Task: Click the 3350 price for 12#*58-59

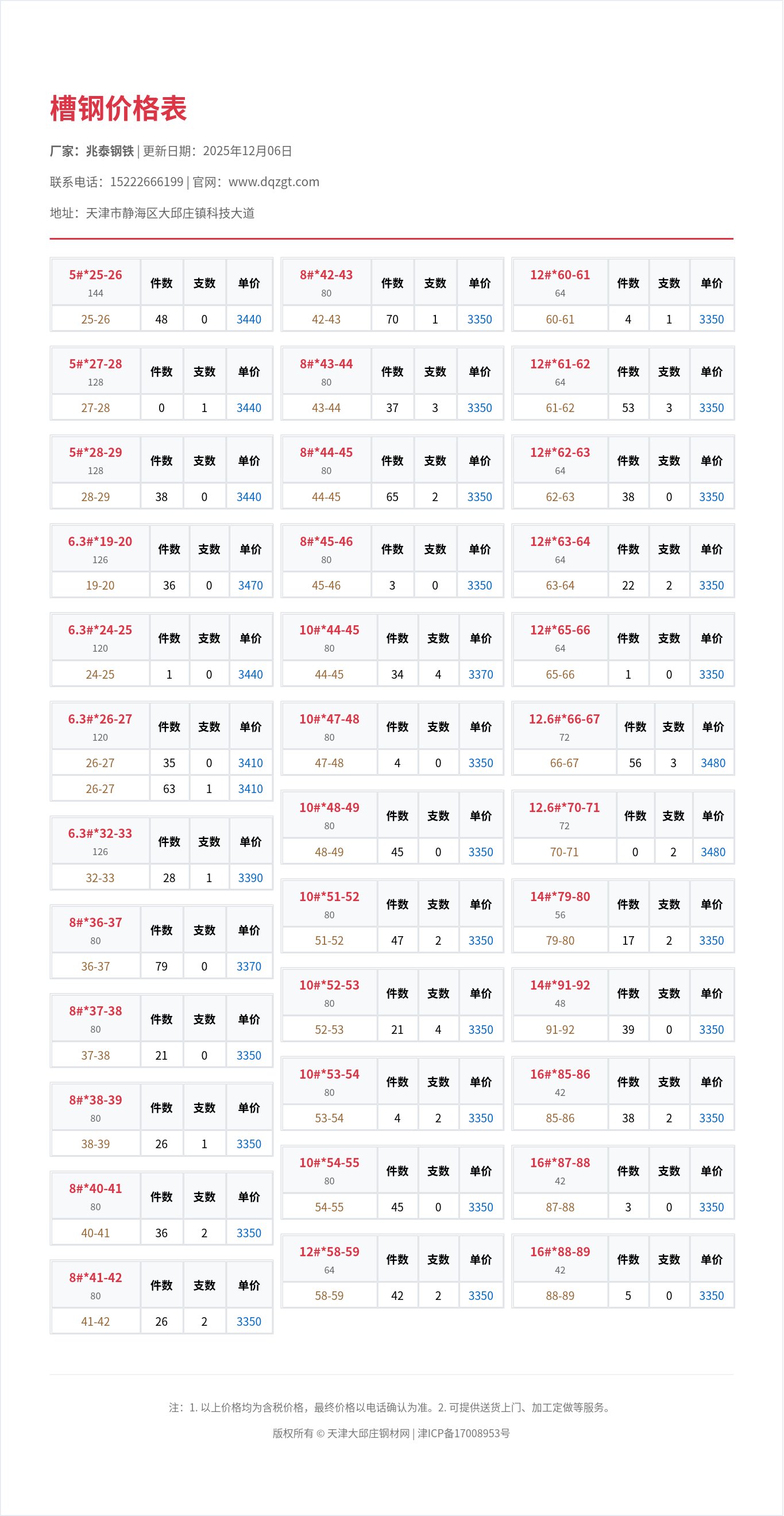Action: 481,1295
